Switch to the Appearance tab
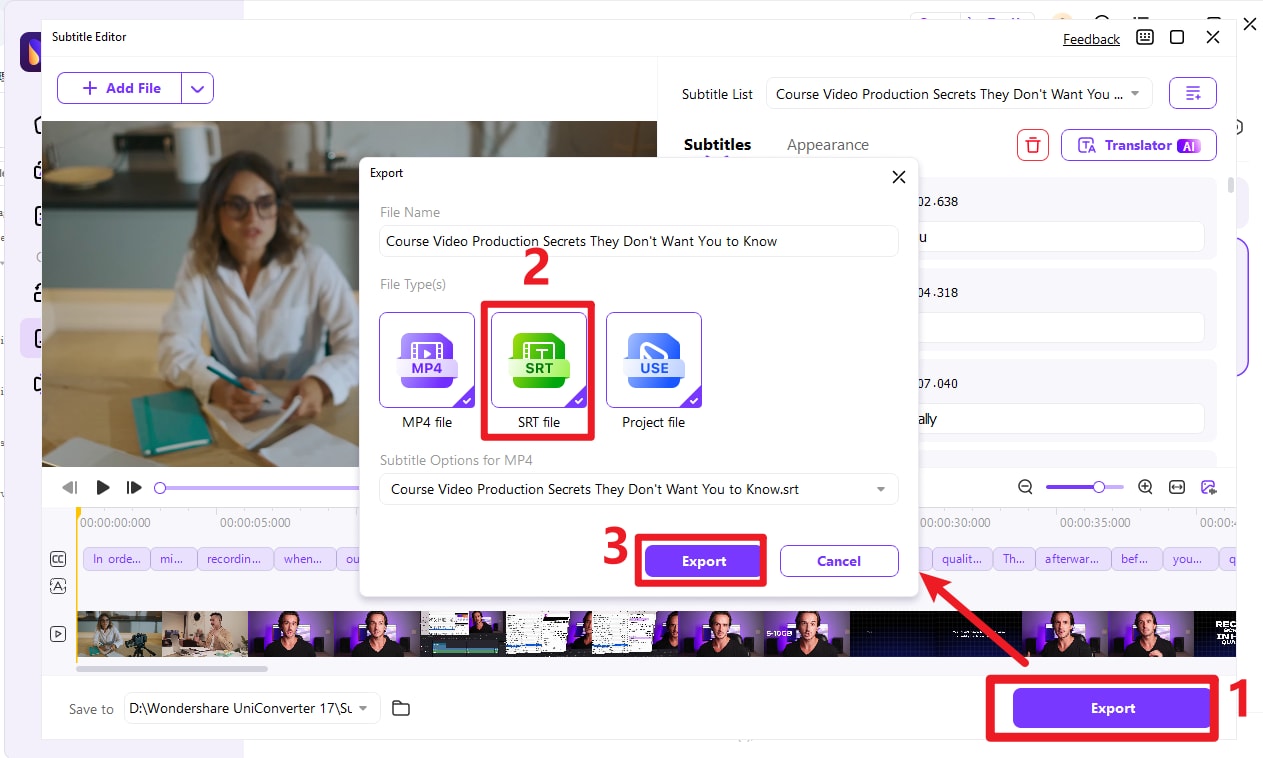 [828, 144]
